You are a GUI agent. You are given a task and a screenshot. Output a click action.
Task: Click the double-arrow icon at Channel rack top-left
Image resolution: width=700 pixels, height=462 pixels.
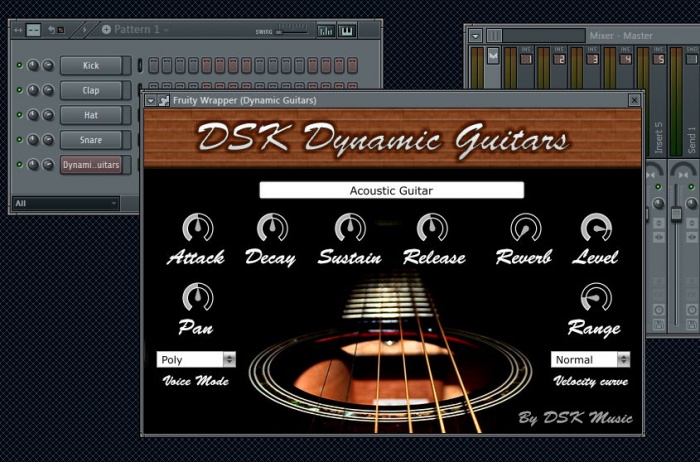(18, 30)
